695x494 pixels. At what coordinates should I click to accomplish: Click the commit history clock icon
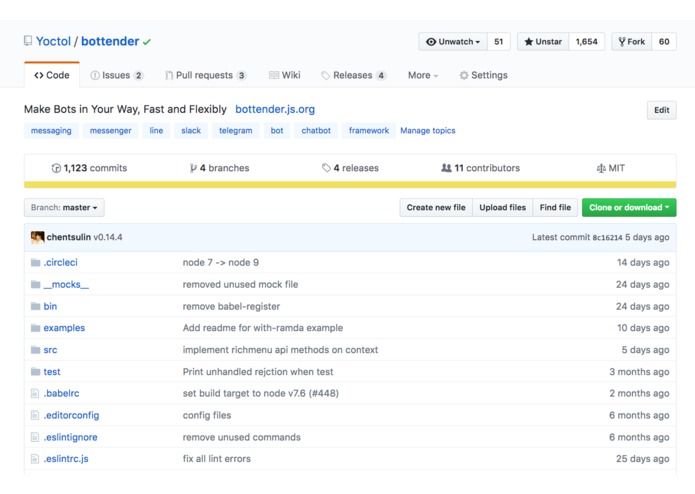pyautogui.click(x=56, y=168)
